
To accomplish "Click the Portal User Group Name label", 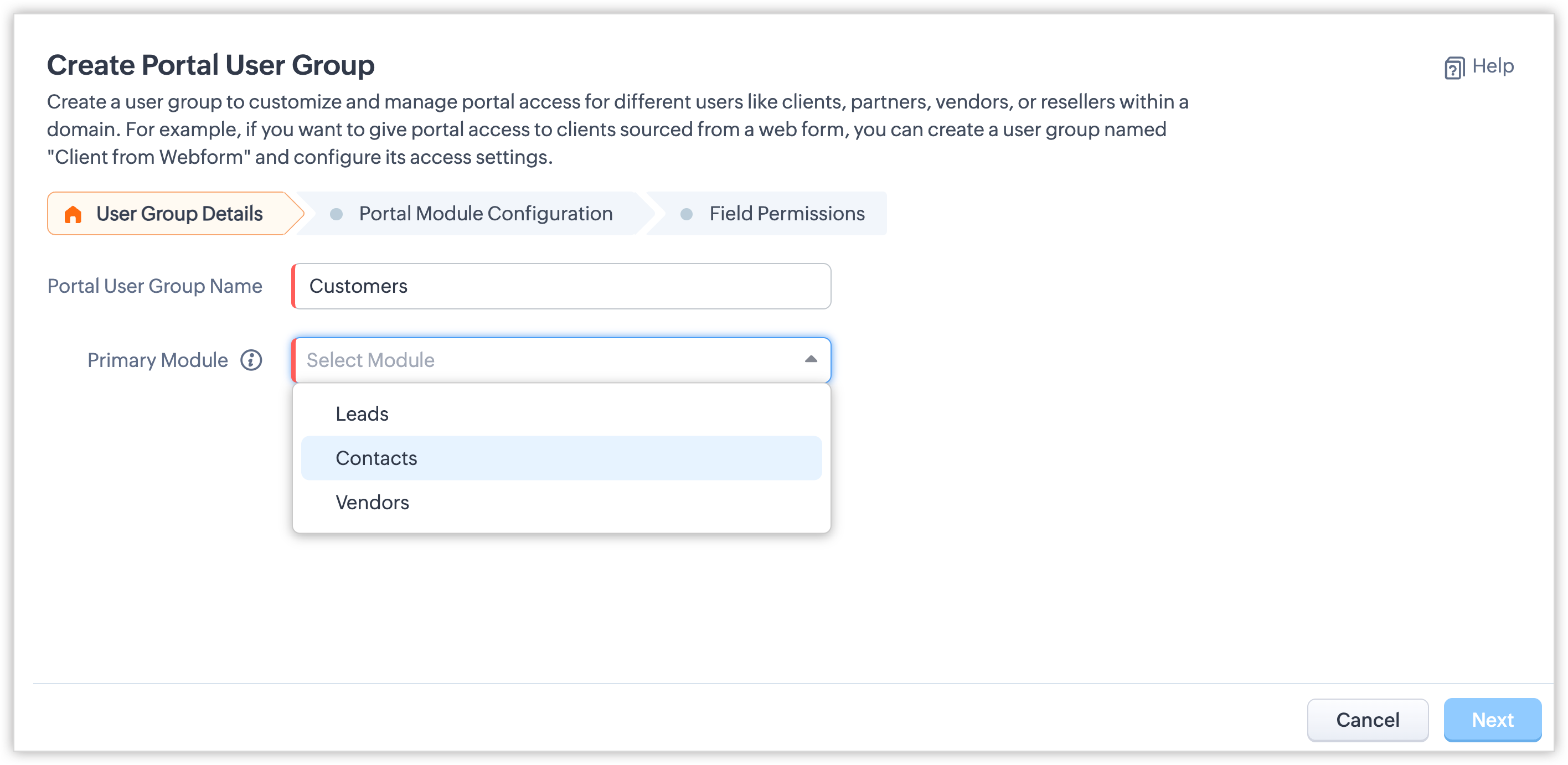I will (154, 286).
